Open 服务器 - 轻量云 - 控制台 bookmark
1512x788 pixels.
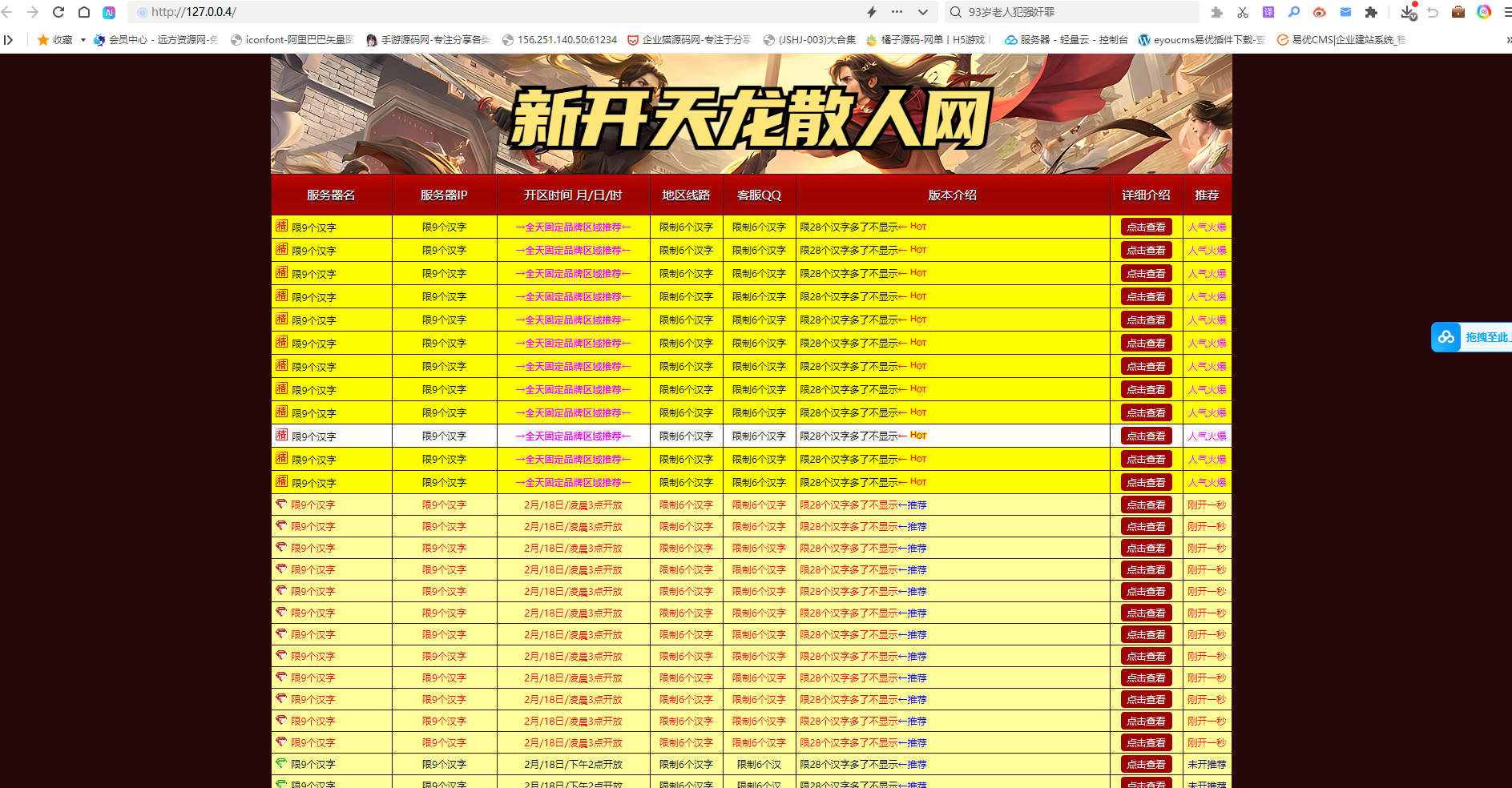click(x=1066, y=39)
